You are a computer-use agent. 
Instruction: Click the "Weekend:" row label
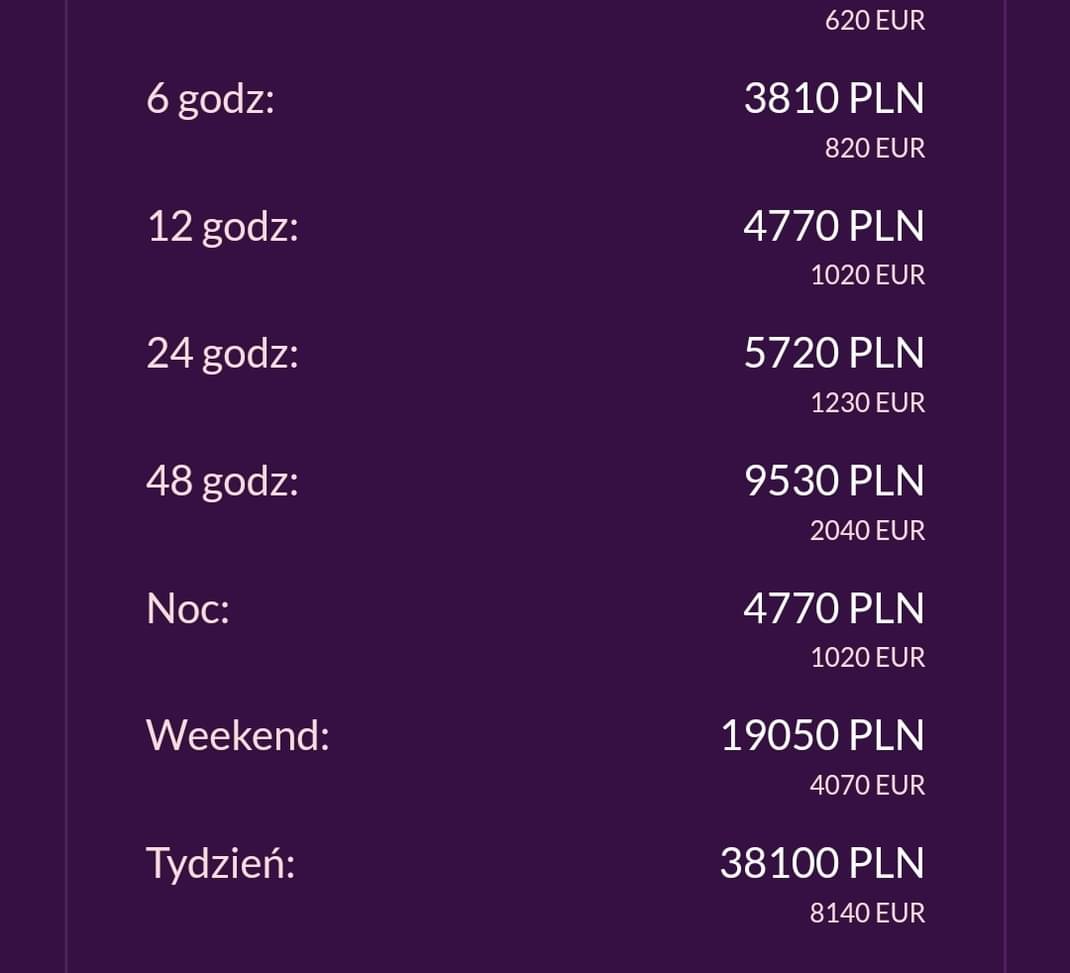[x=238, y=736]
